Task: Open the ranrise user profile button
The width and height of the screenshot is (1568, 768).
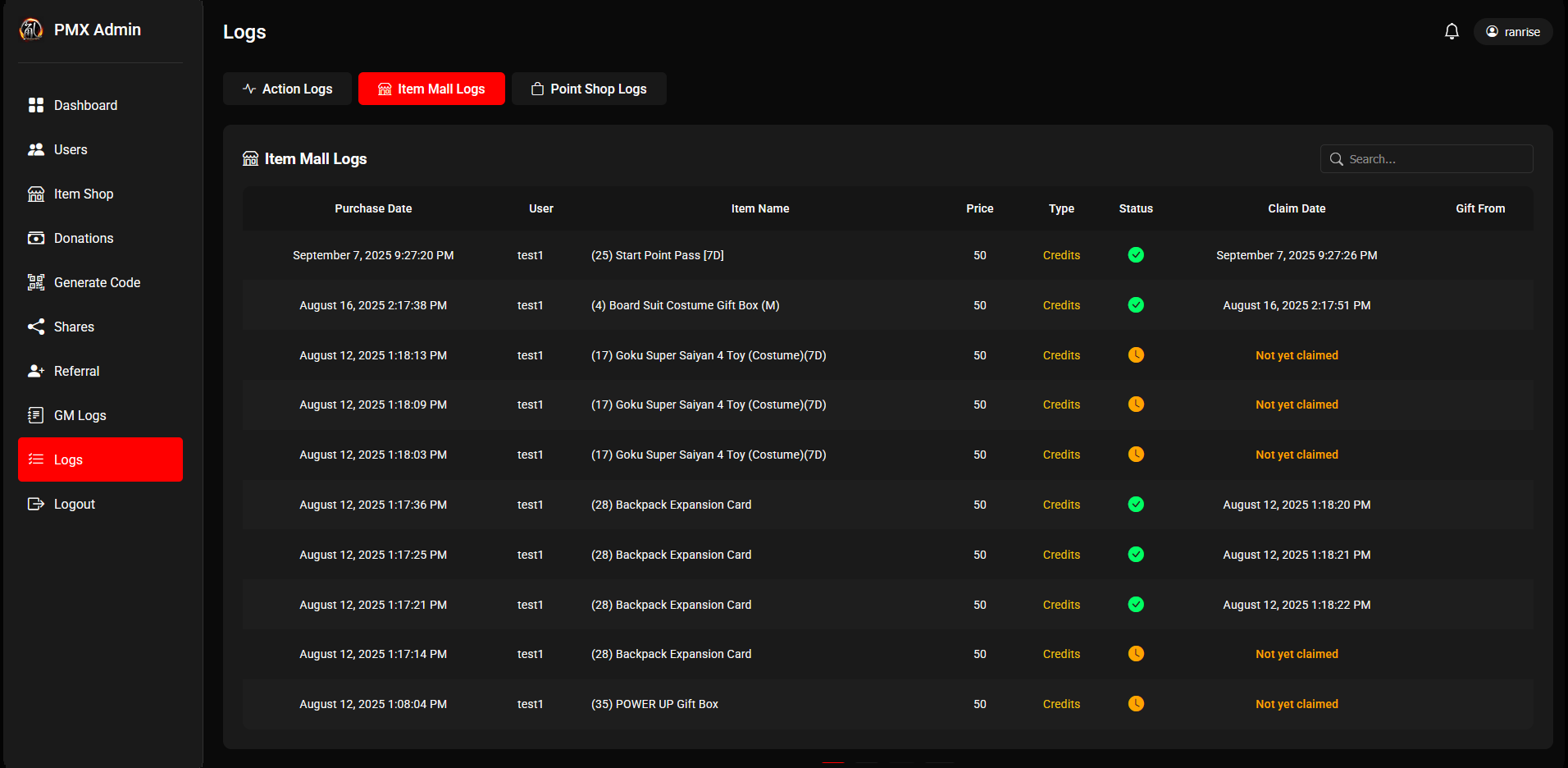Action: point(1512,32)
